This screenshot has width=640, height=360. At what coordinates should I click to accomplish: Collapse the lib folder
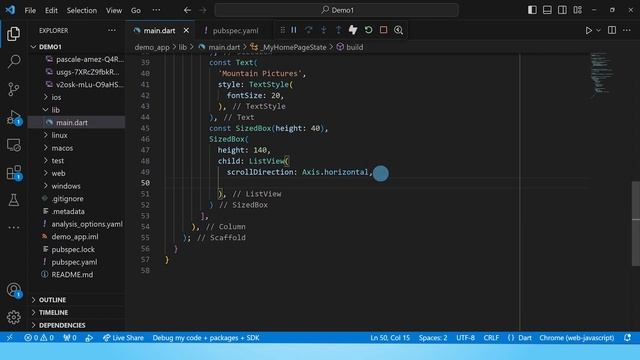(56, 110)
